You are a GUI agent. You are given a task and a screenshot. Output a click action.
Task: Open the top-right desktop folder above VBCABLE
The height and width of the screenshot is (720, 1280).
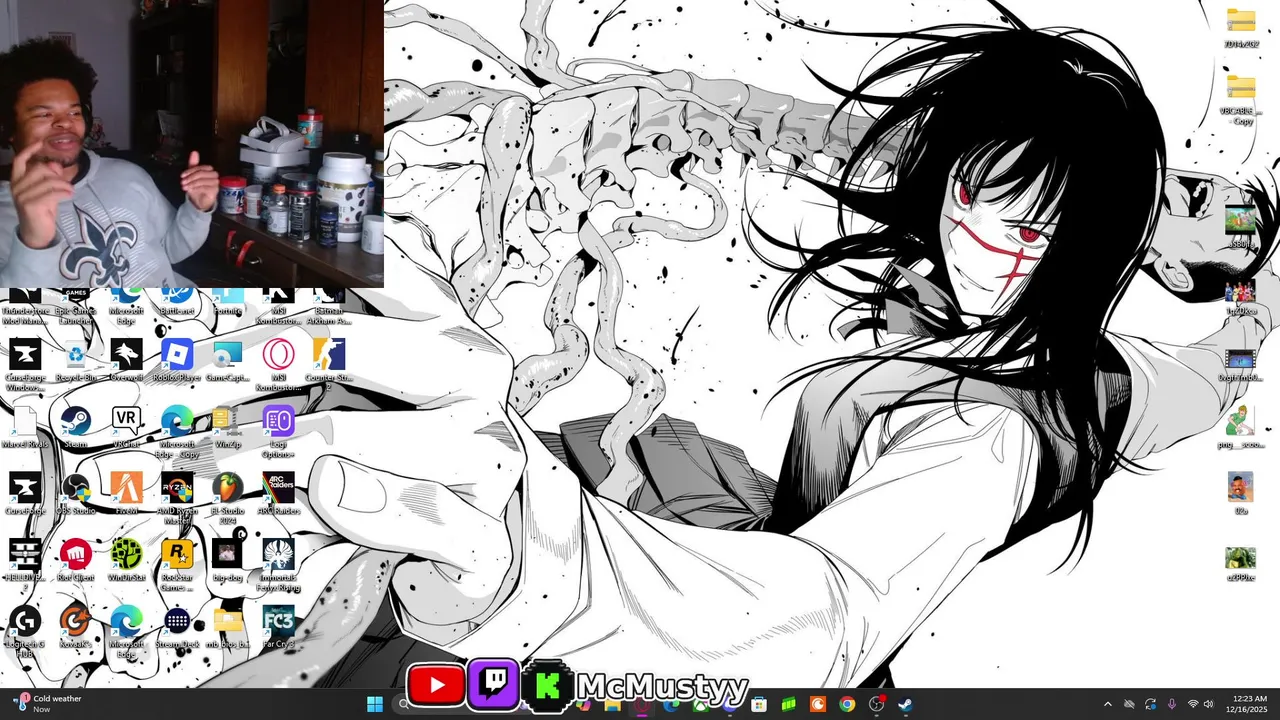1240,27
